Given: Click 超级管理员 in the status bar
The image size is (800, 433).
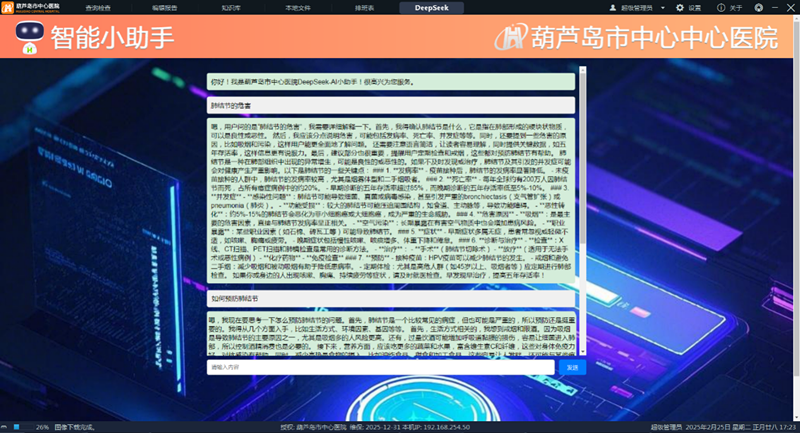Looking at the screenshot, I should (x=666, y=427).
